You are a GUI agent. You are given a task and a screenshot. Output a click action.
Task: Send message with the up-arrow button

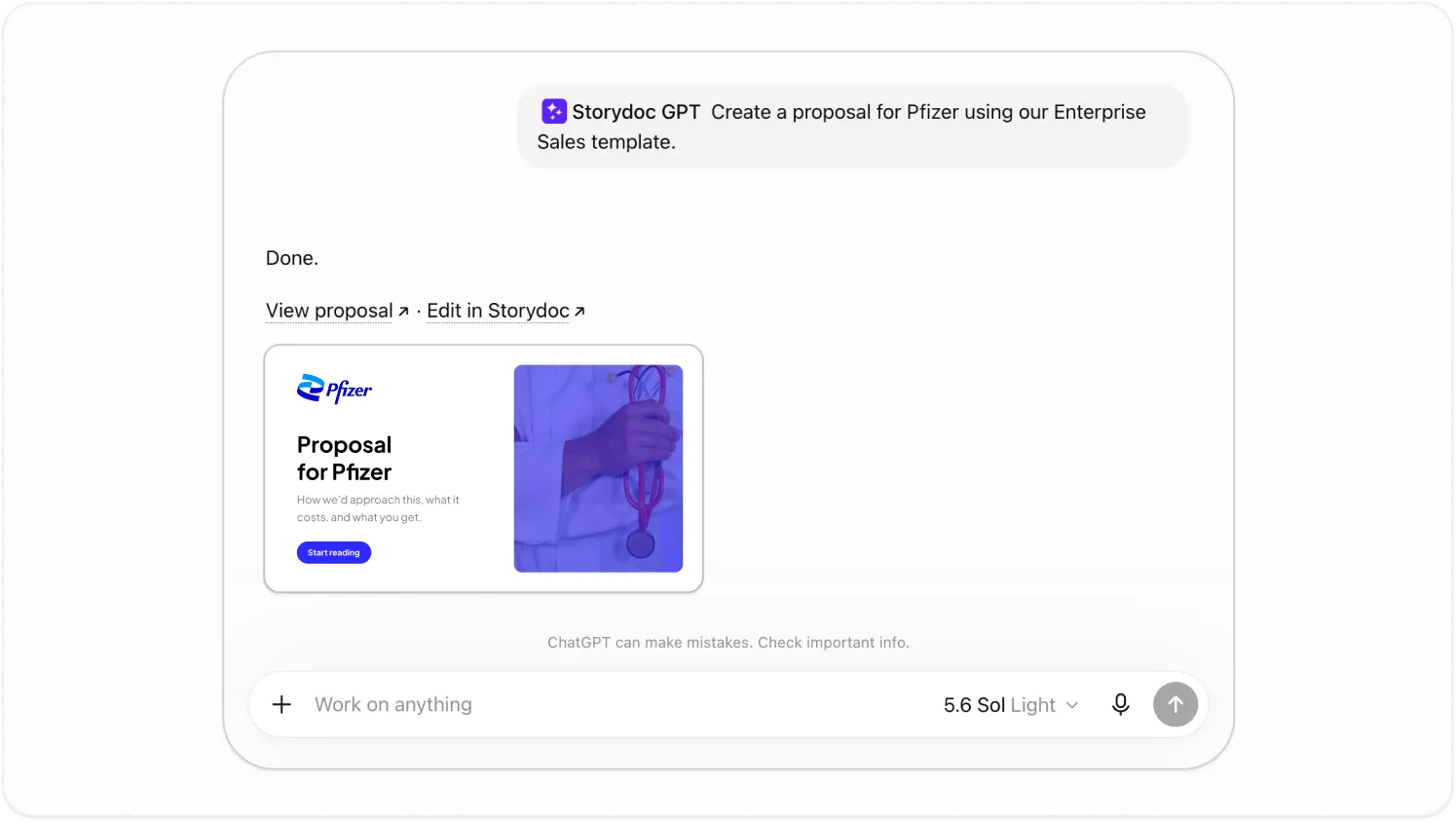(1176, 704)
